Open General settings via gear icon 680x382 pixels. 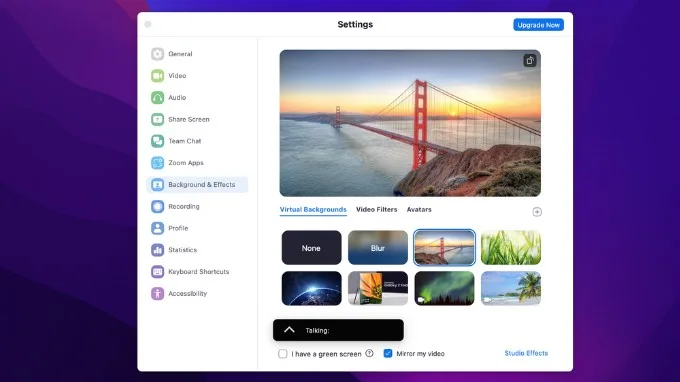(157, 54)
